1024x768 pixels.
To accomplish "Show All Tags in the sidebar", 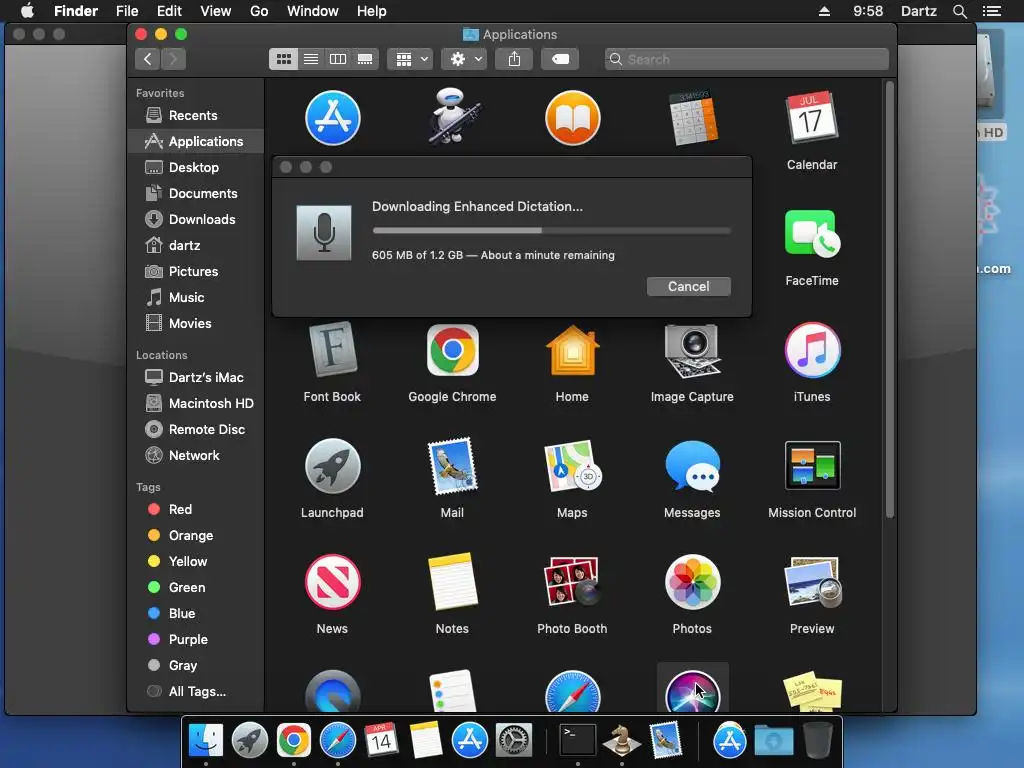I will pyautogui.click(x=196, y=692).
